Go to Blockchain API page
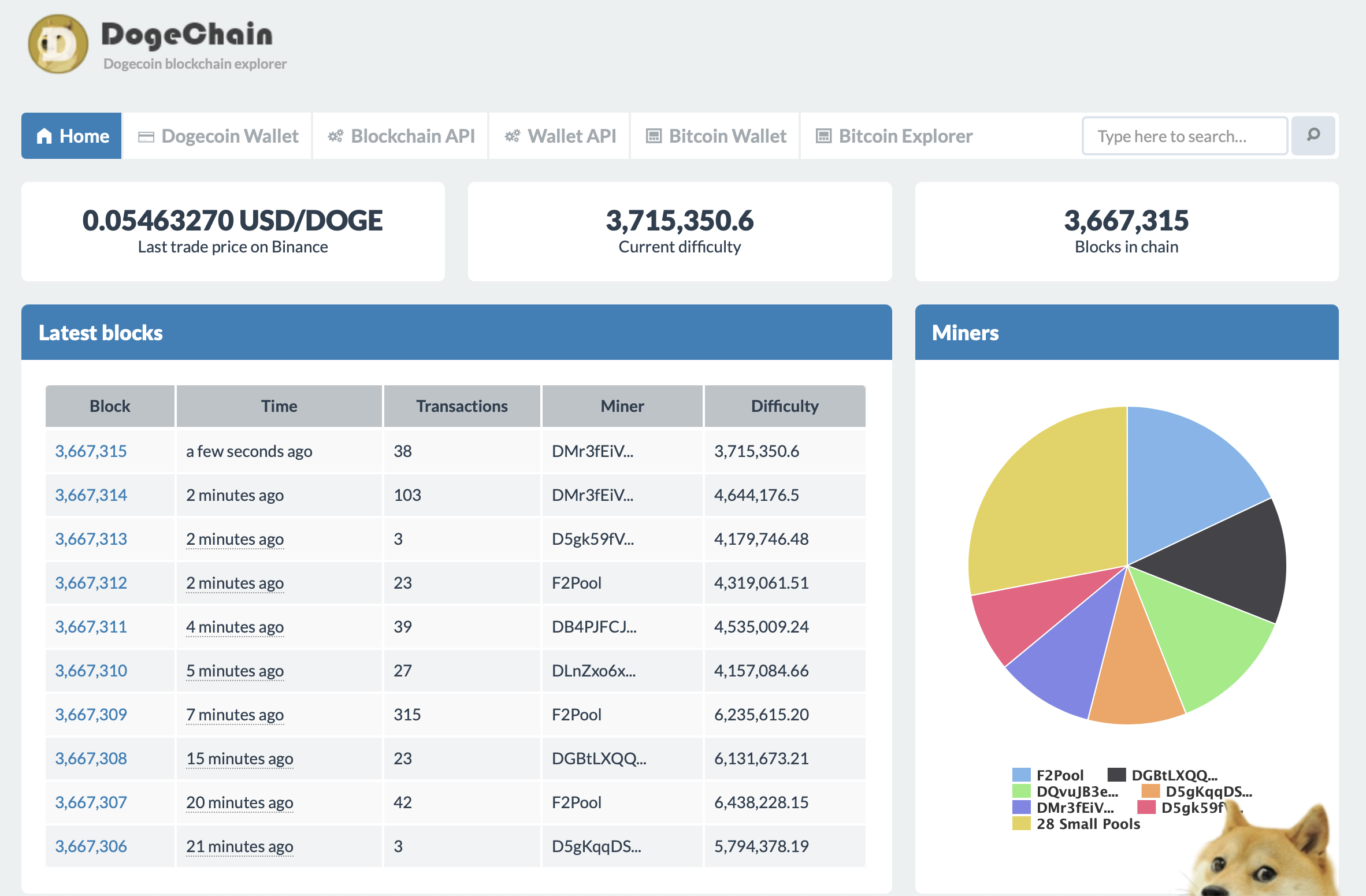The width and height of the screenshot is (1366, 896). click(x=401, y=136)
